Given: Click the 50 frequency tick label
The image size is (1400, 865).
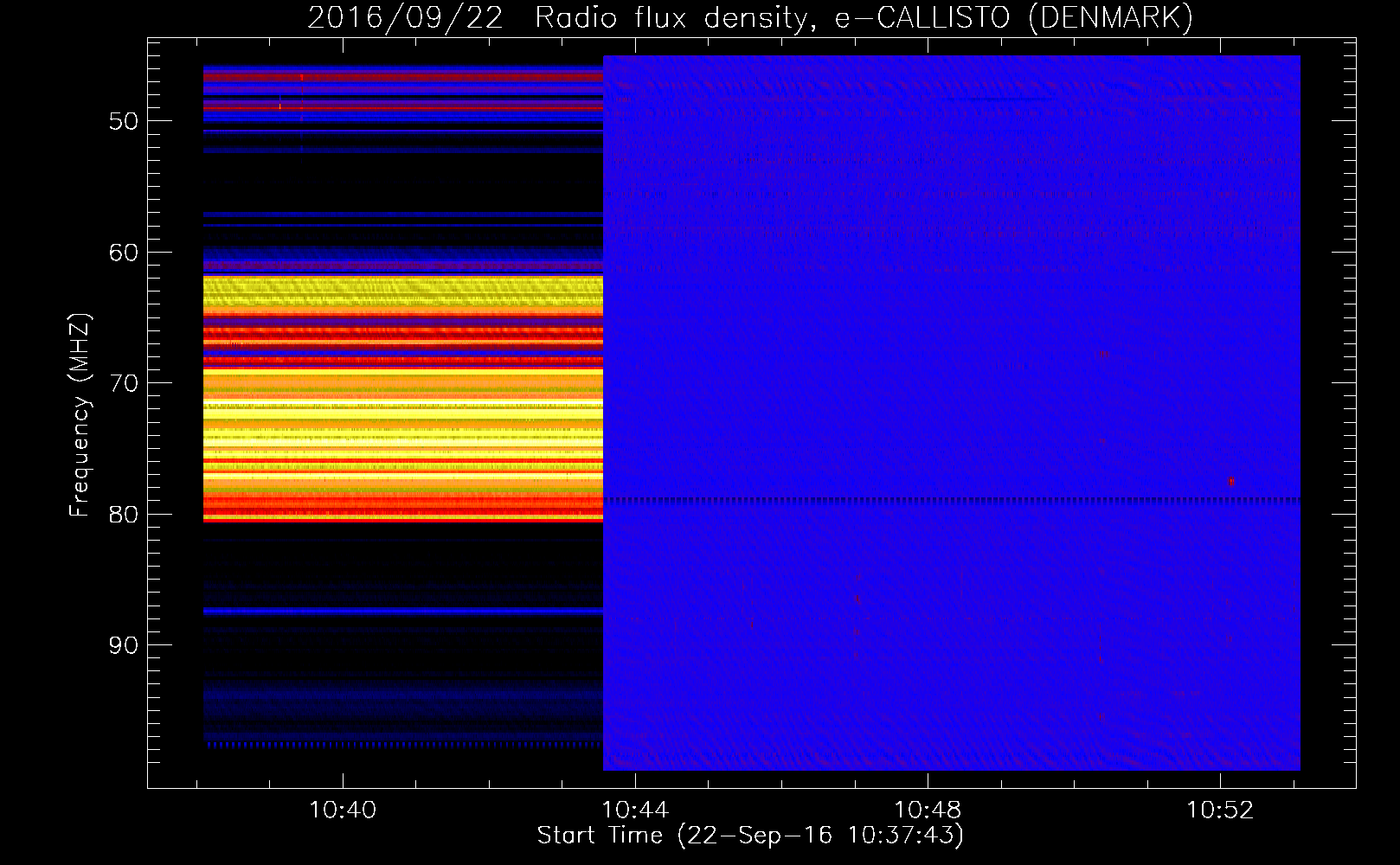Looking at the screenshot, I should pyautogui.click(x=124, y=121).
